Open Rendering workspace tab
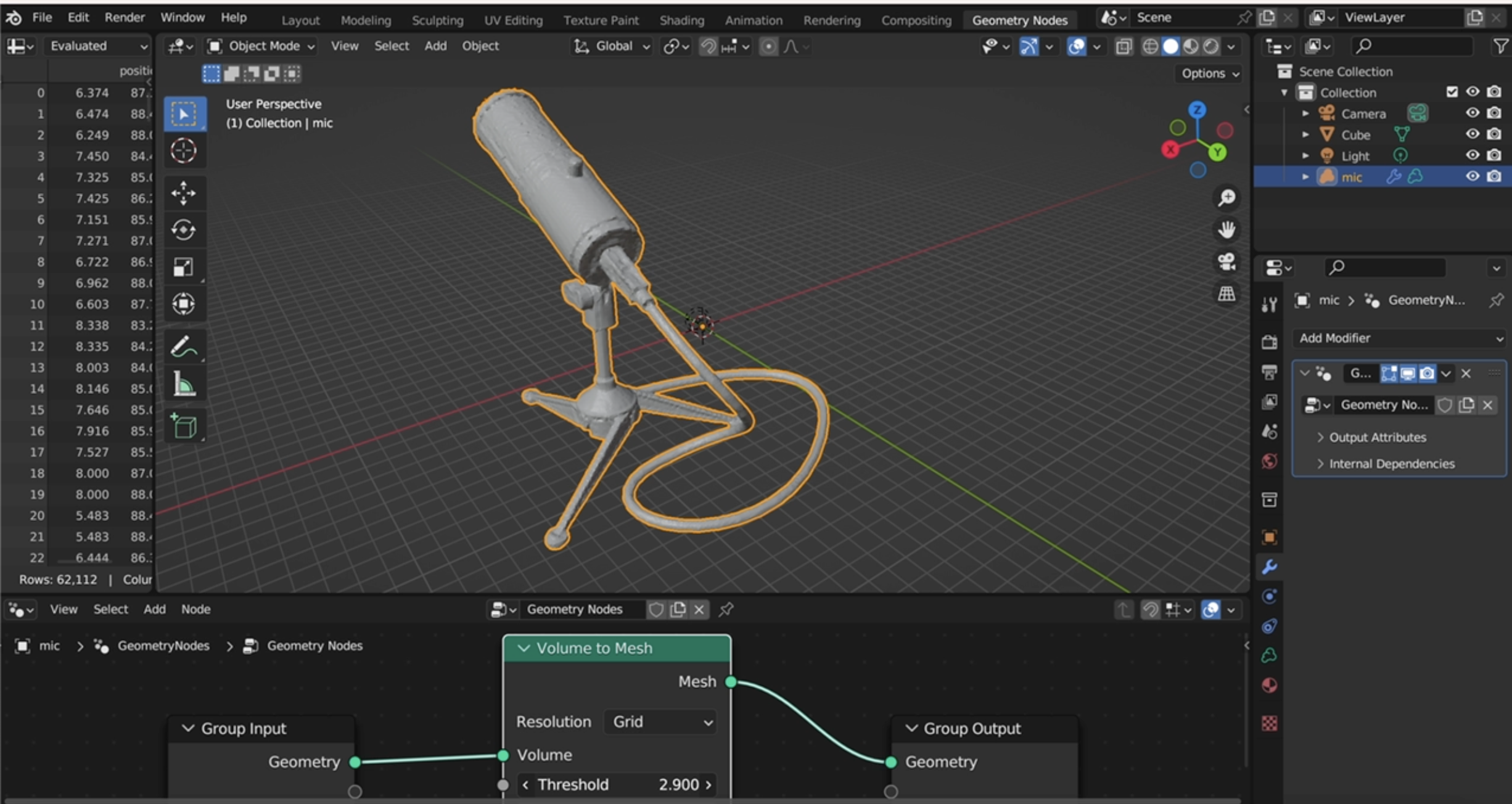Image resolution: width=1512 pixels, height=804 pixels. tap(832, 17)
